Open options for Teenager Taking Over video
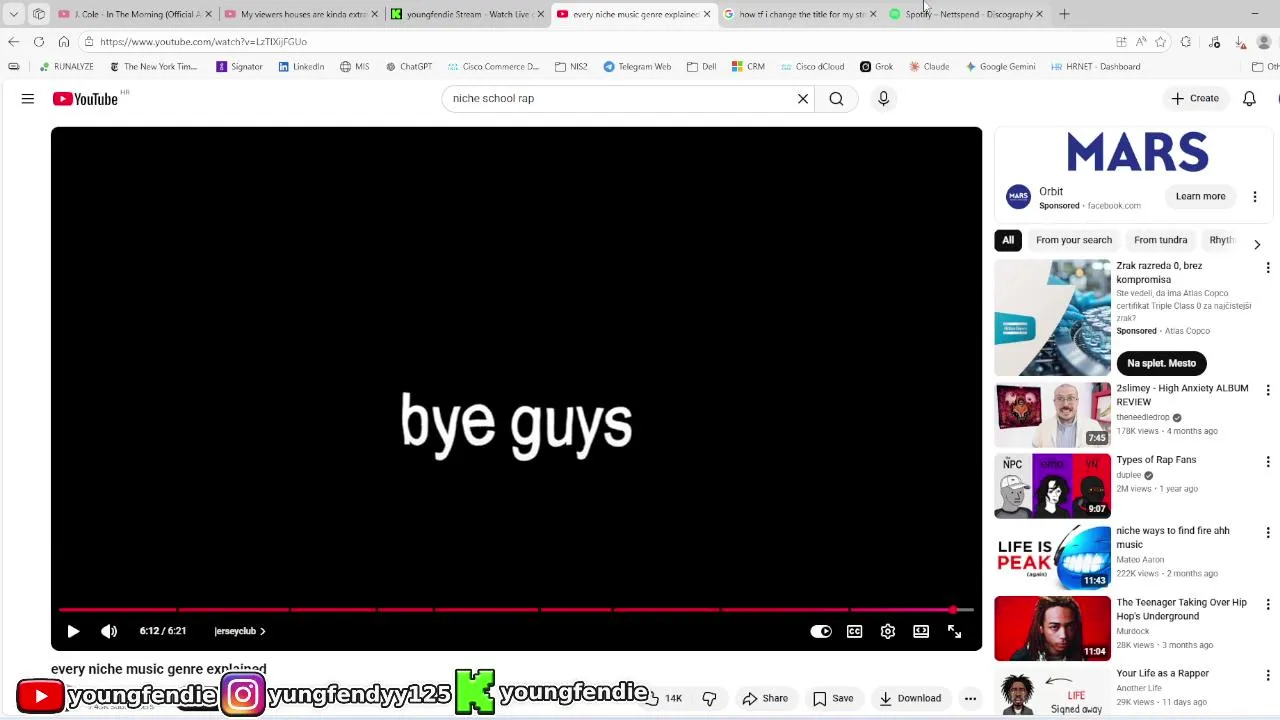The image size is (1280, 720). point(1268,604)
